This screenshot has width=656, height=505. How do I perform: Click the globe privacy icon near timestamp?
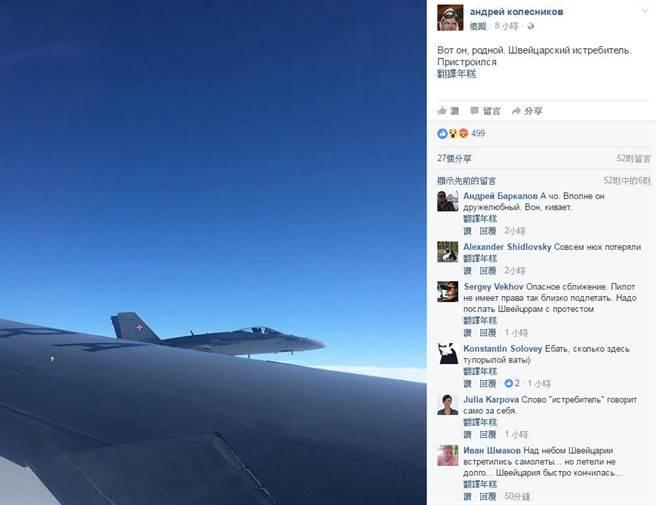pos(530,26)
